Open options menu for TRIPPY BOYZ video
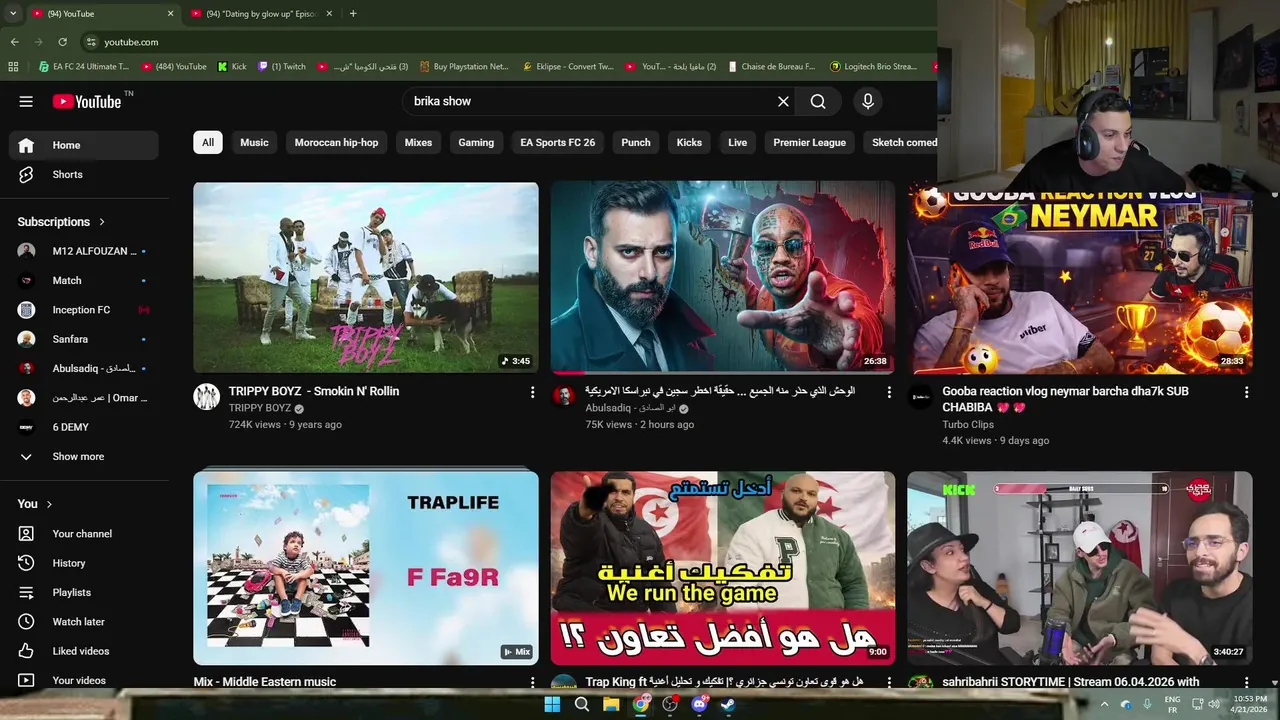 tap(532, 392)
